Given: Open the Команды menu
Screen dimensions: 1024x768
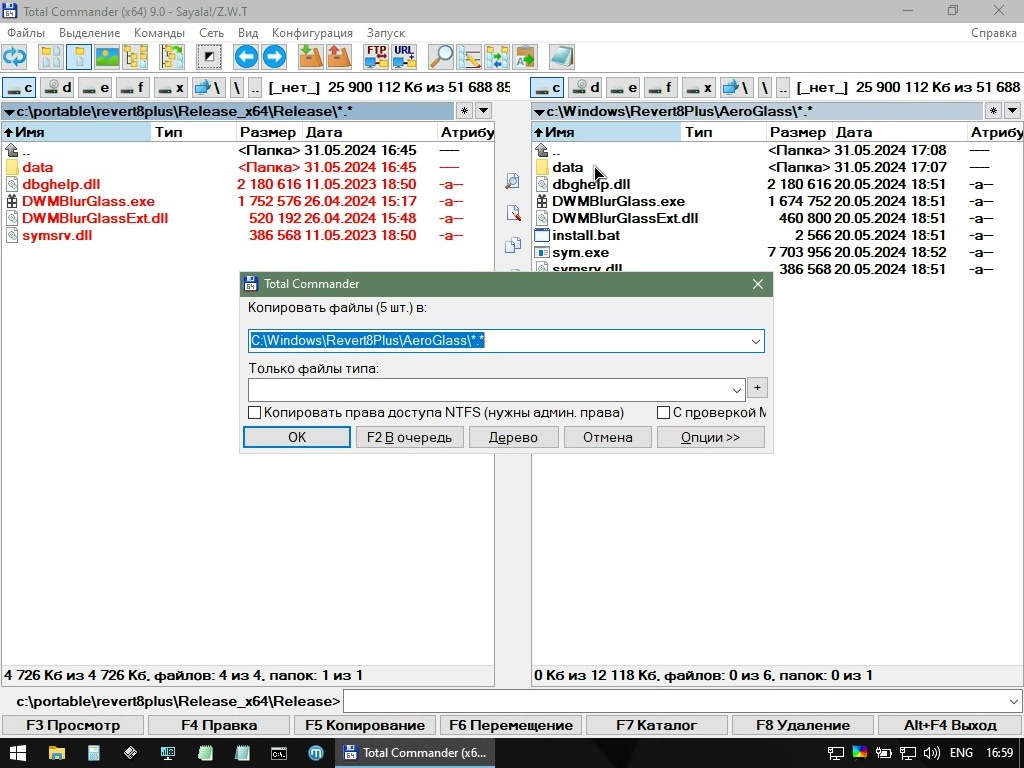Looking at the screenshot, I should tap(159, 33).
